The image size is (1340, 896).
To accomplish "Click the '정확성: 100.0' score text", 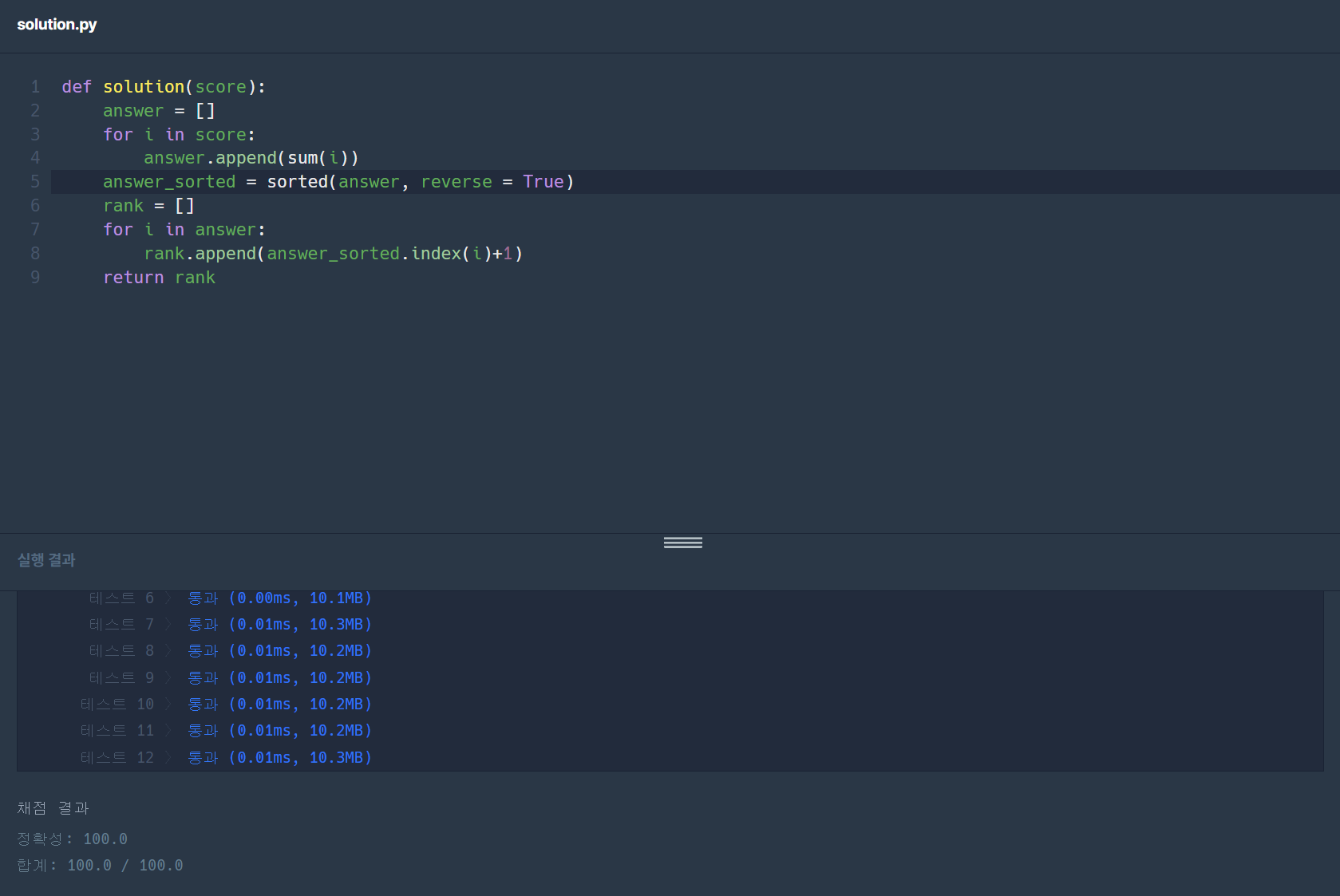I will pos(72,839).
